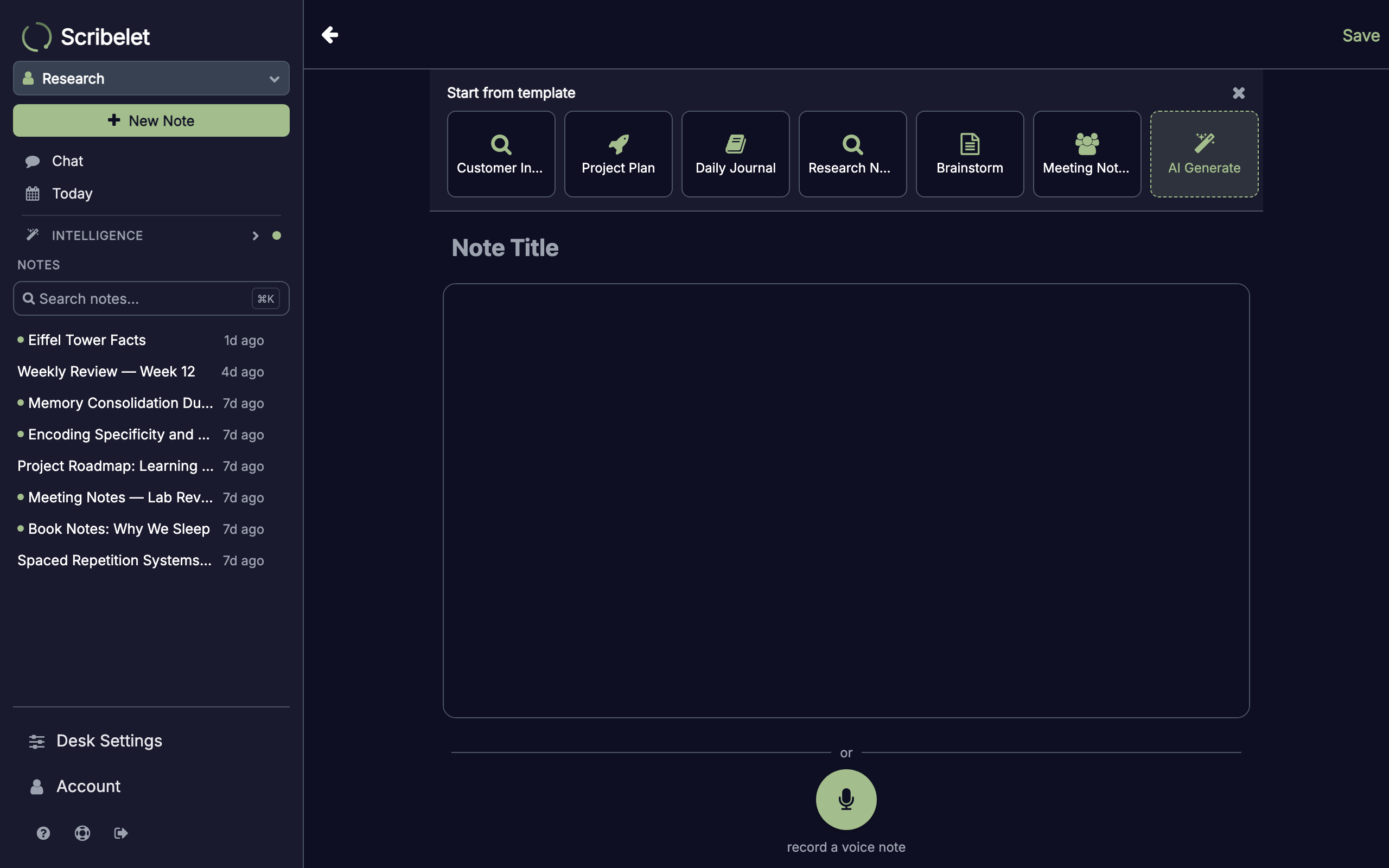This screenshot has width=1389, height=868.
Task: Open Meeting Notes — Lab Rev... note
Action: click(141, 497)
